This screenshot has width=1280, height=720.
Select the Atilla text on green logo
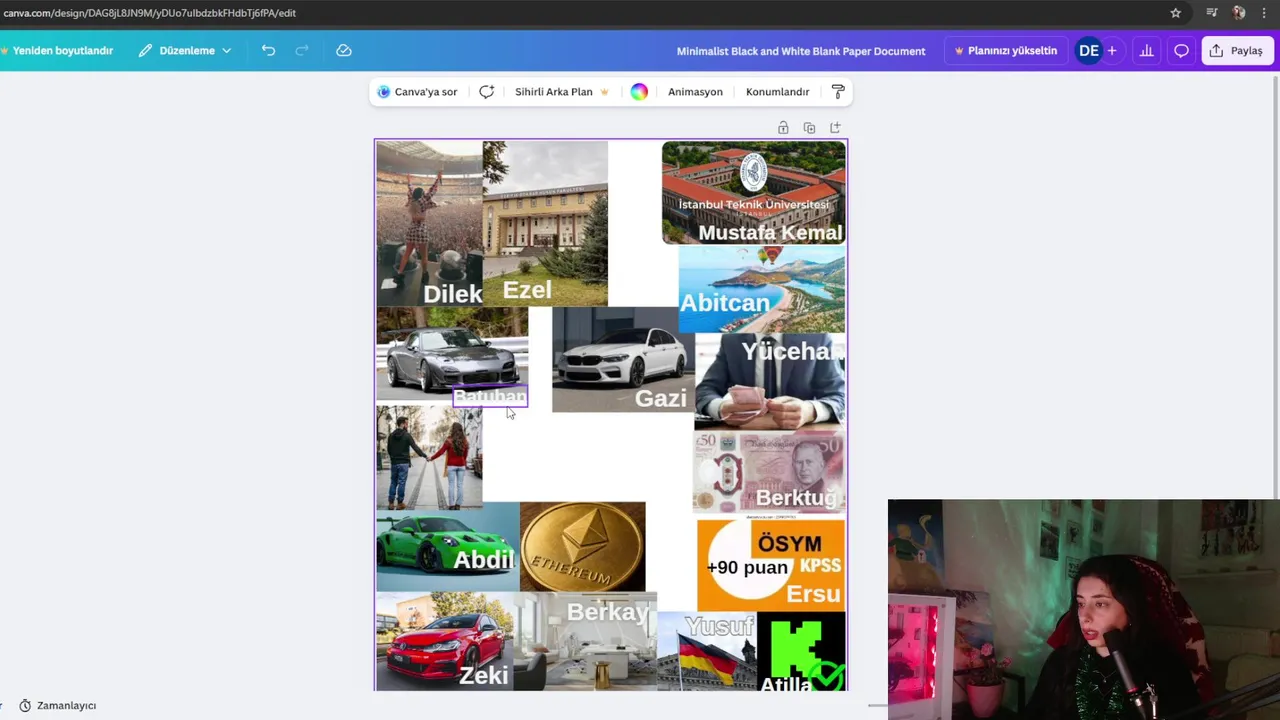pyautogui.click(x=786, y=685)
